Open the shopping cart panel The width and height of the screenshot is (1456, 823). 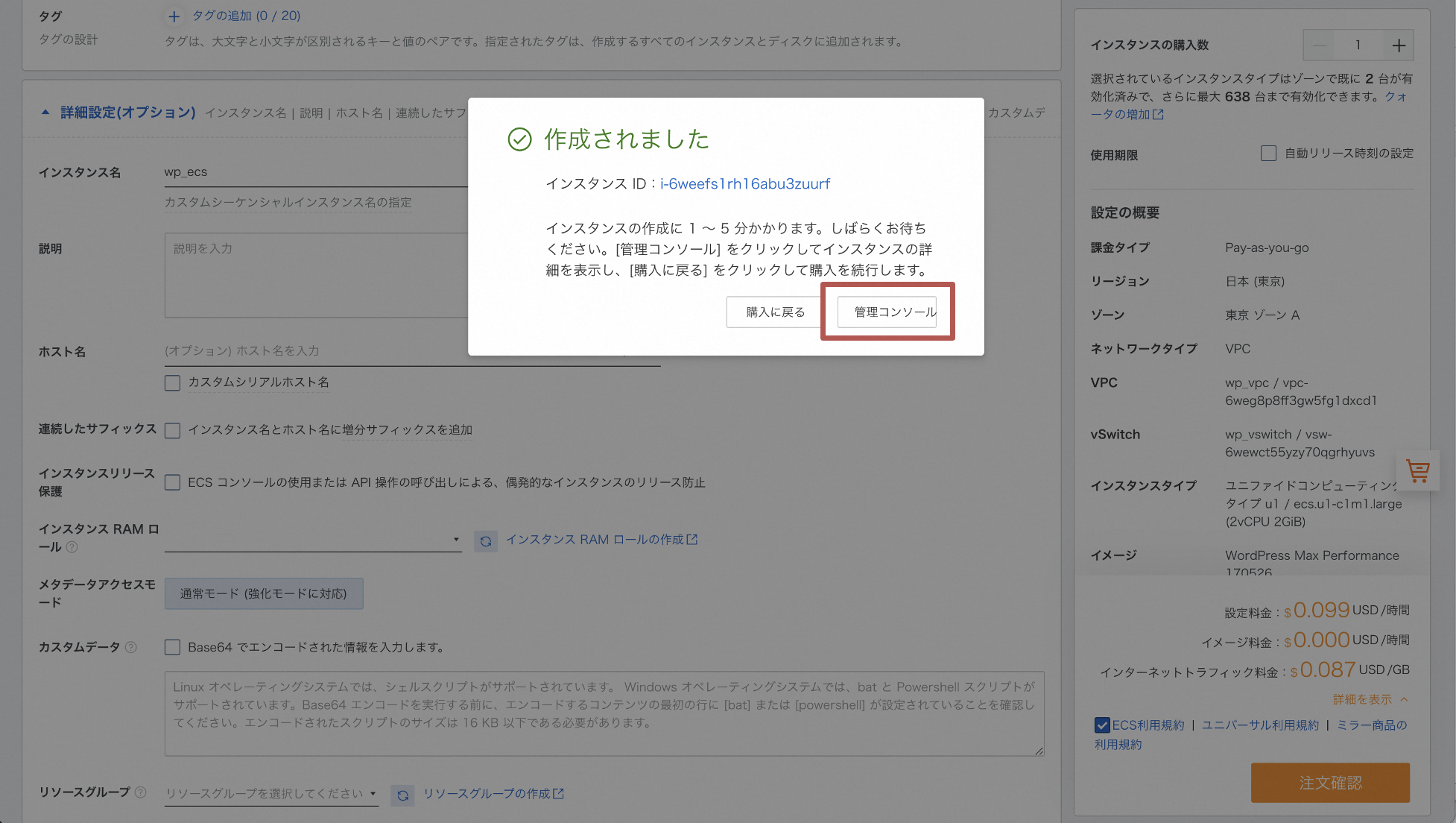click(x=1418, y=470)
